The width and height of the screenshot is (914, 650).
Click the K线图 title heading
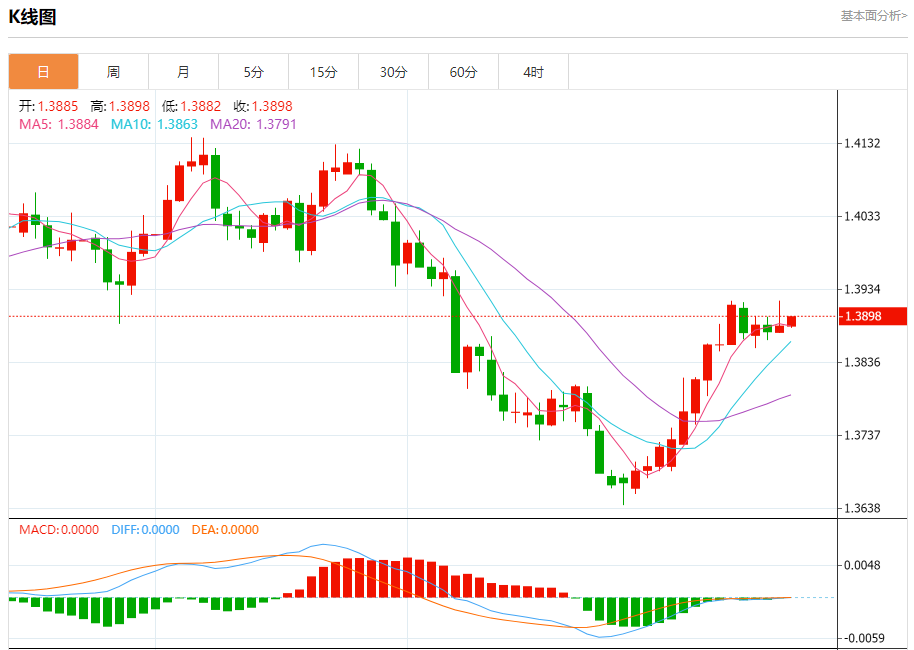(33, 17)
